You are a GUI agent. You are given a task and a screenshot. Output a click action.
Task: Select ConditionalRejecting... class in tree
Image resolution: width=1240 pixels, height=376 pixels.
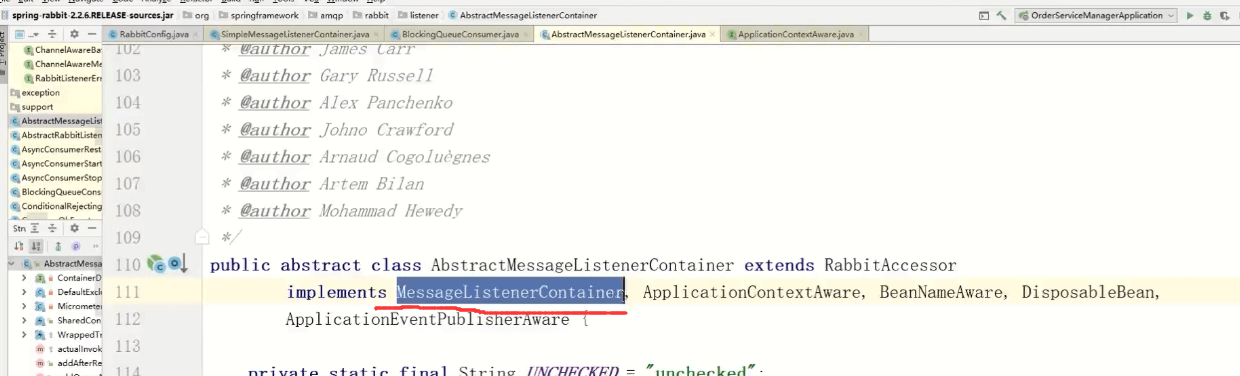[56, 206]
